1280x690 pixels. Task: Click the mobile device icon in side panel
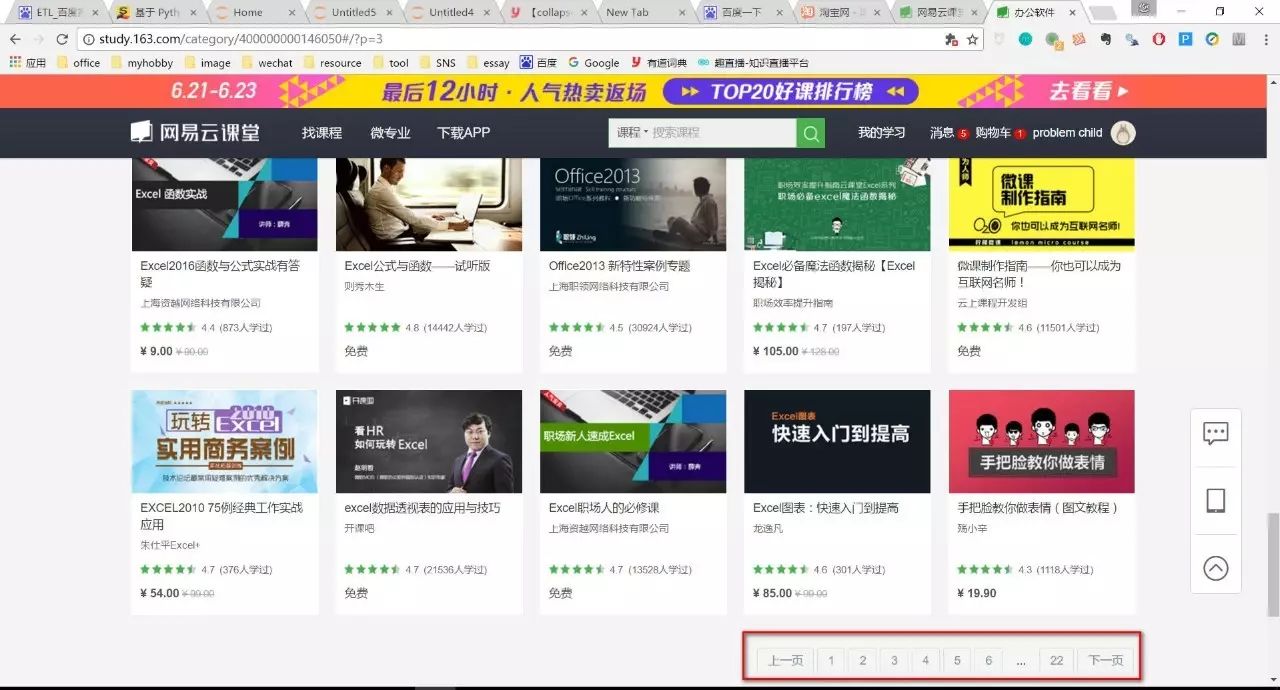tap(1216, 501)
